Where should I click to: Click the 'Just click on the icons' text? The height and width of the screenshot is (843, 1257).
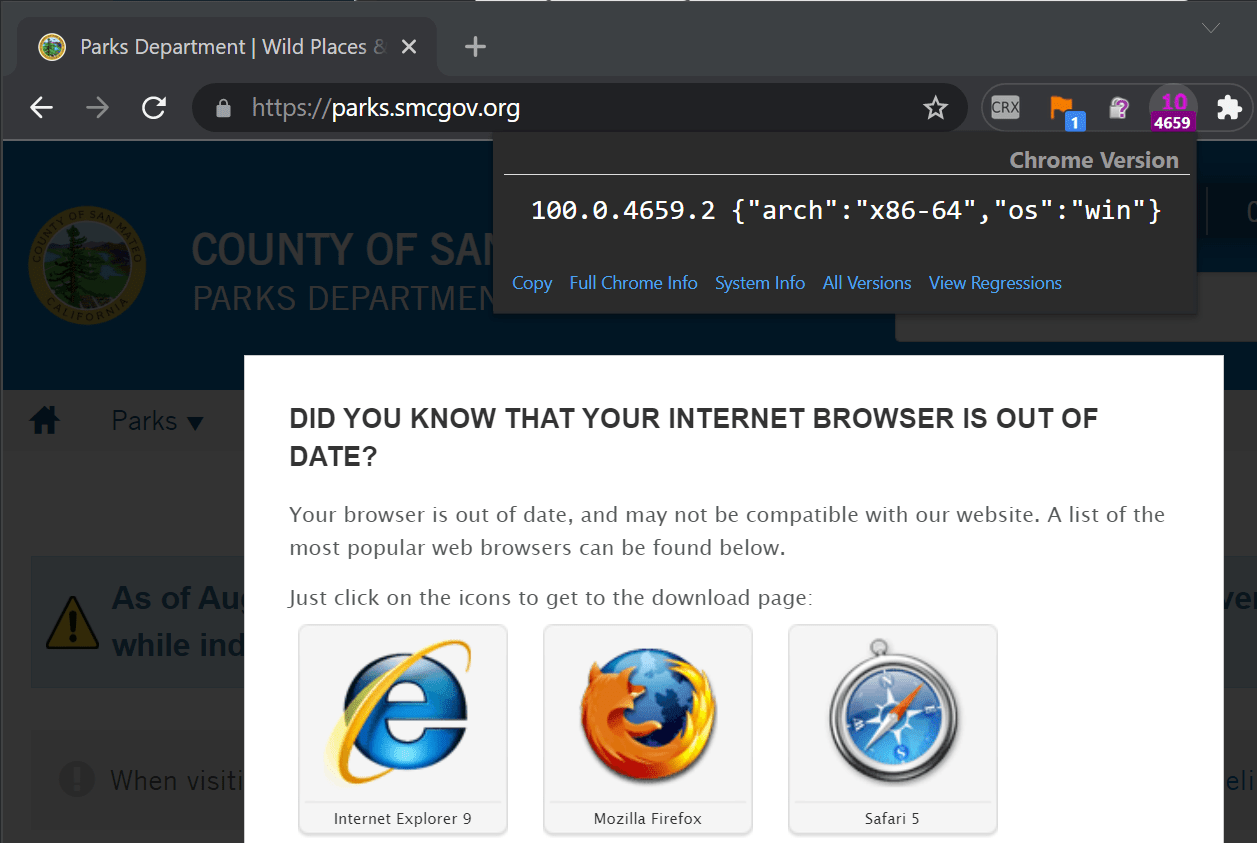click(x=550, y=598)
